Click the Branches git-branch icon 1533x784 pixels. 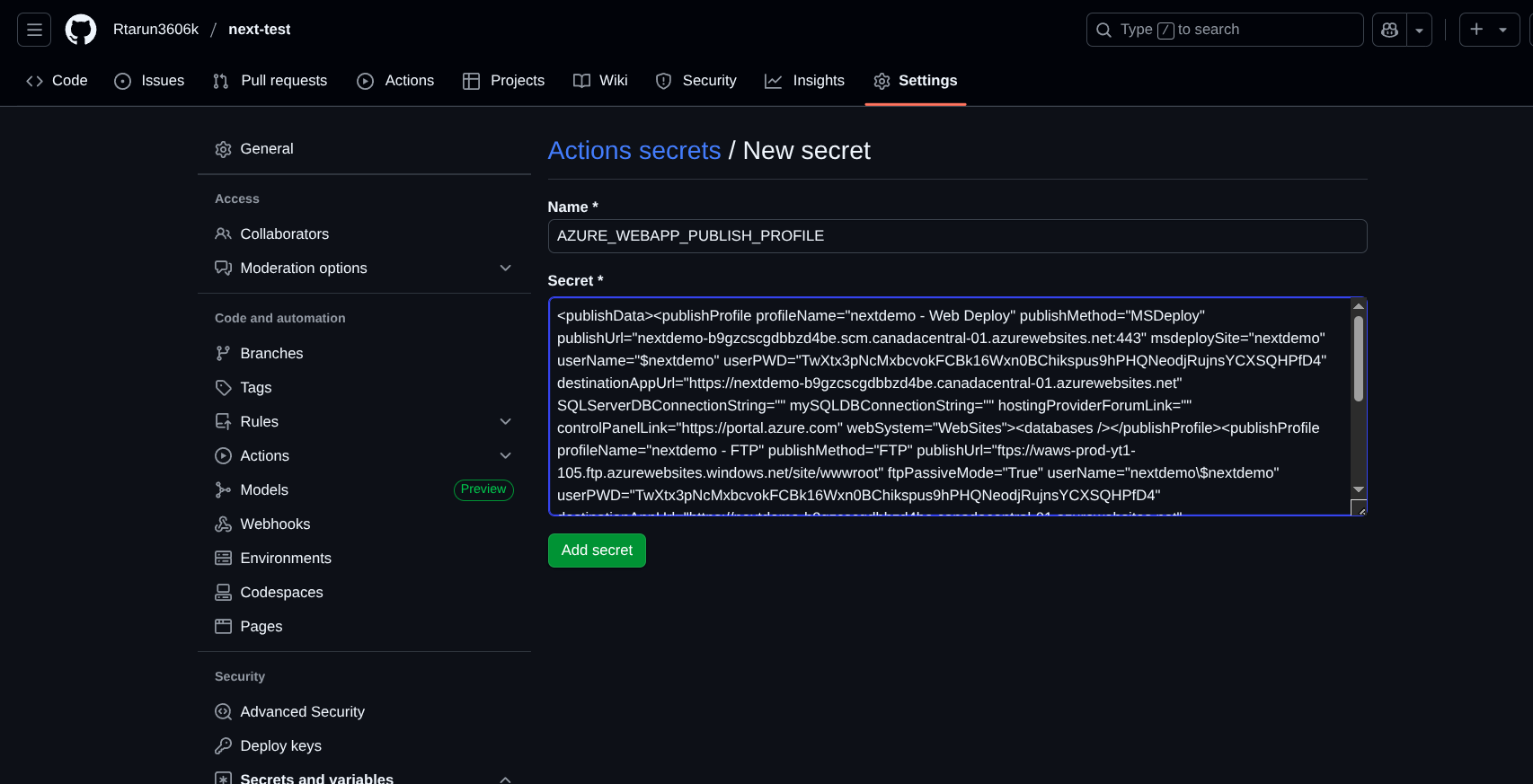(x=224, y=354)
